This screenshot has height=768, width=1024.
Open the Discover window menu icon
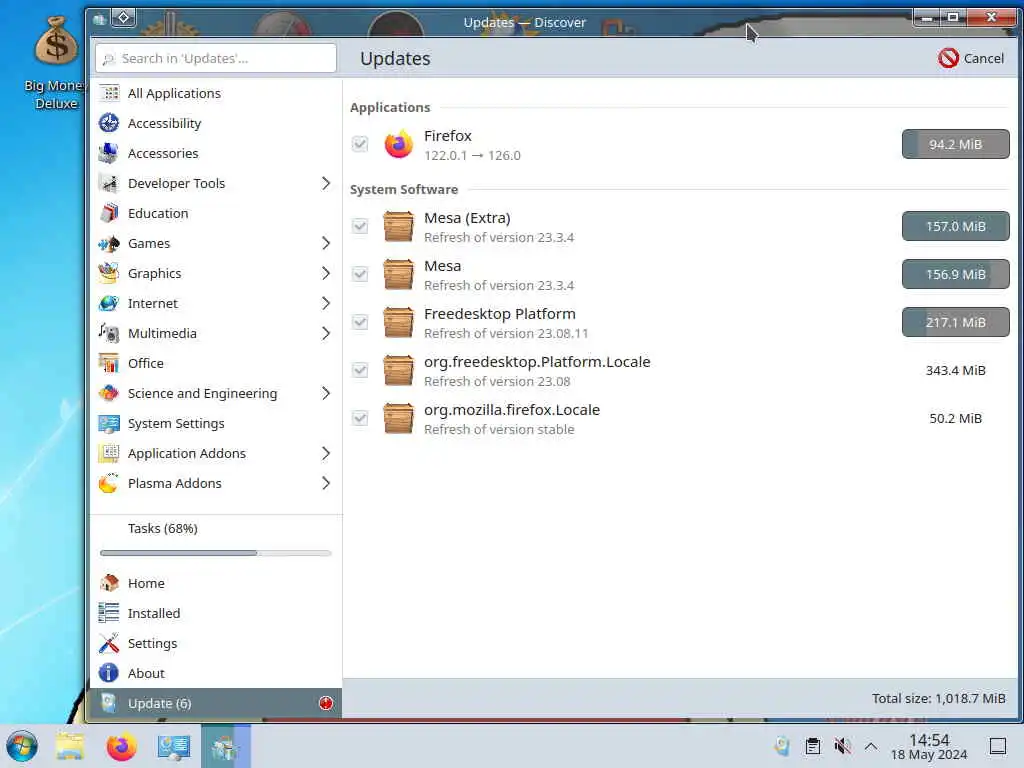click(x=99, y=19)
